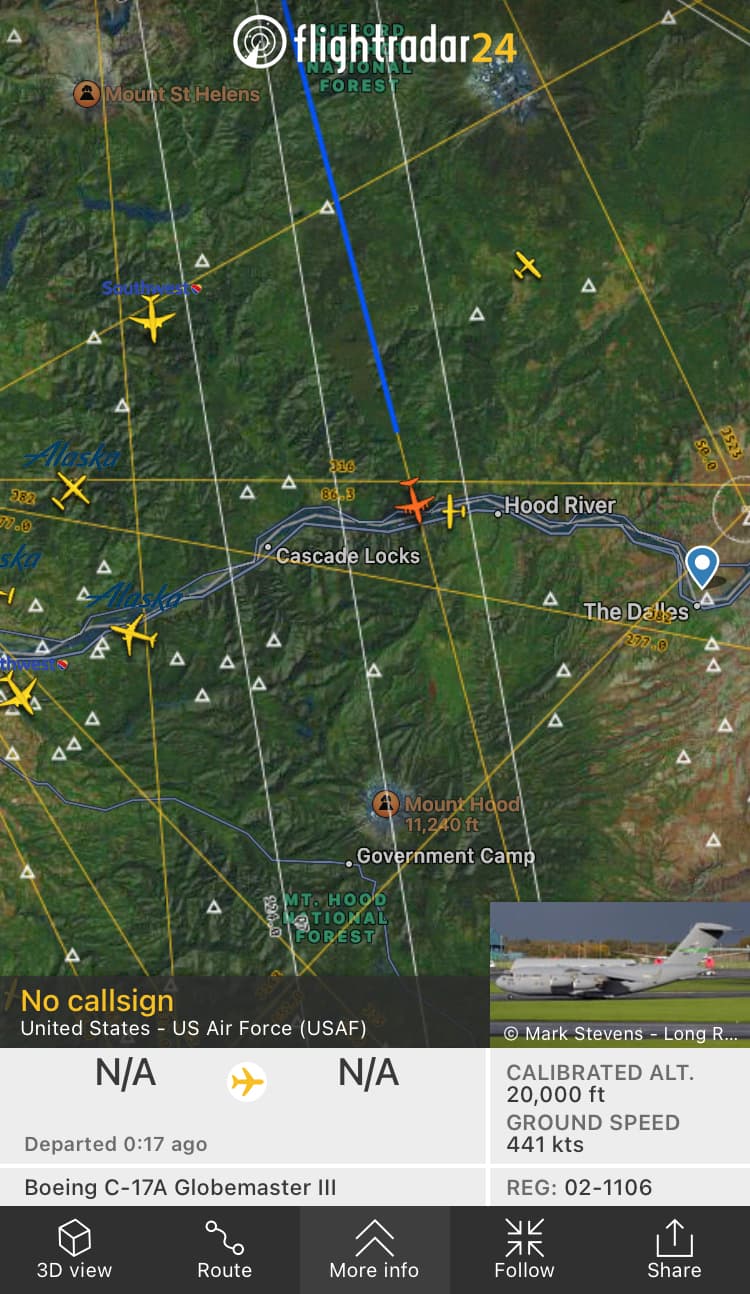The height and width of the screenshot is (1294, 750).
Task: Tap the No callsign header
Action: 97,1001
